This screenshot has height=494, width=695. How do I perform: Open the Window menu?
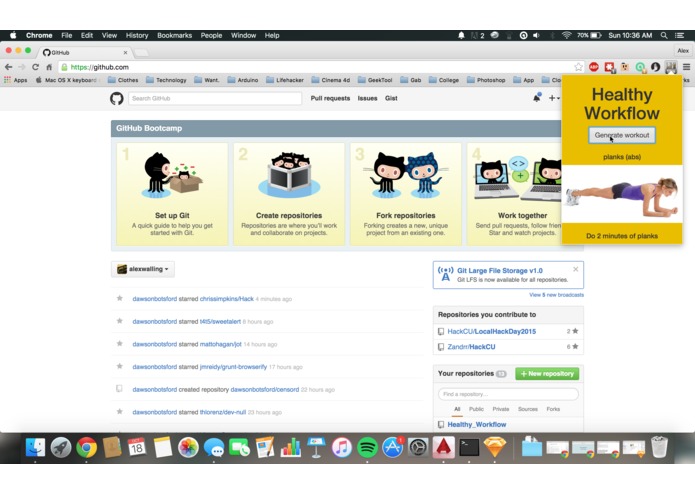pos(243,35)
